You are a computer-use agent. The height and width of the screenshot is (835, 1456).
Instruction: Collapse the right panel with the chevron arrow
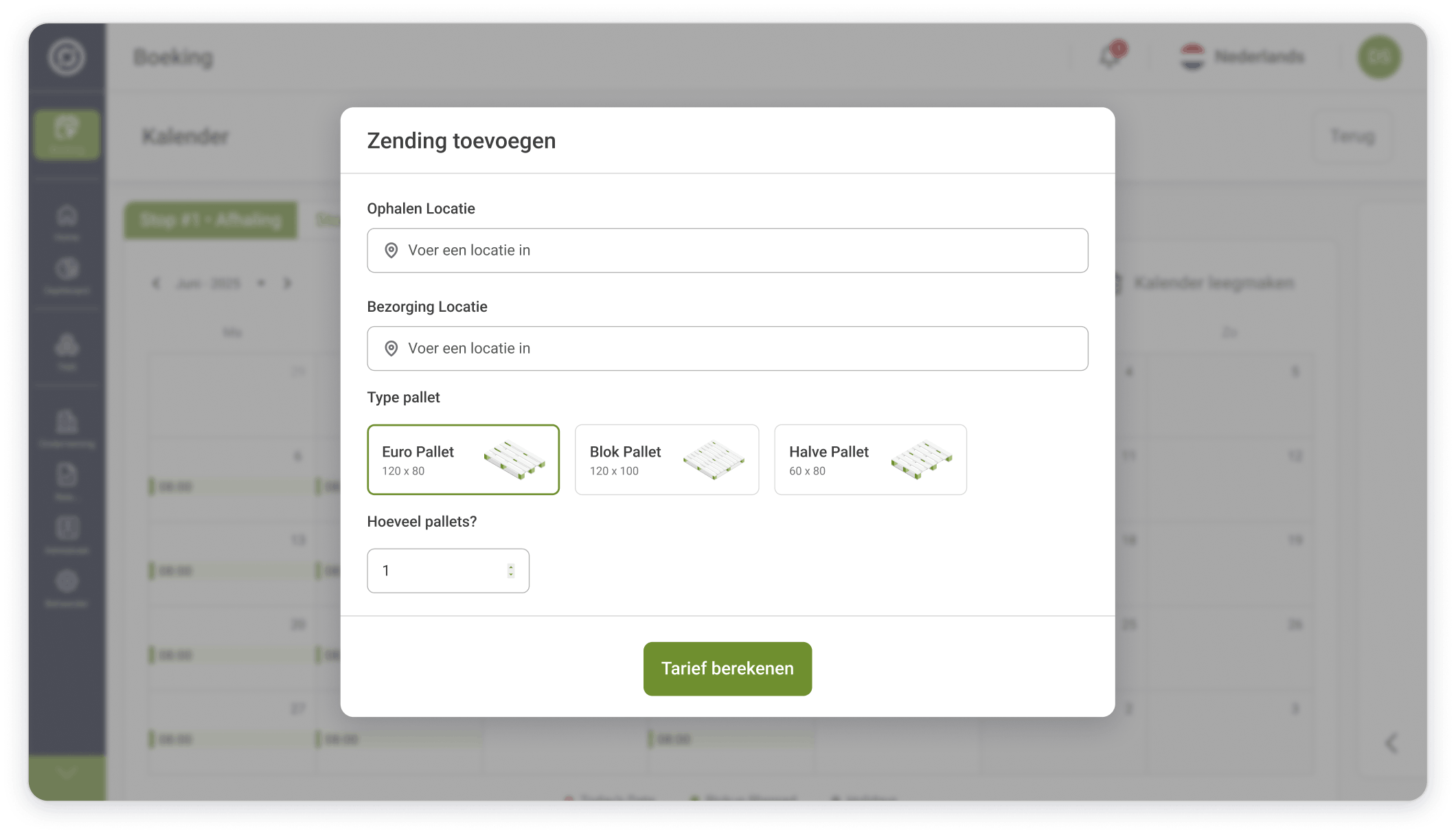[1391, 742]
